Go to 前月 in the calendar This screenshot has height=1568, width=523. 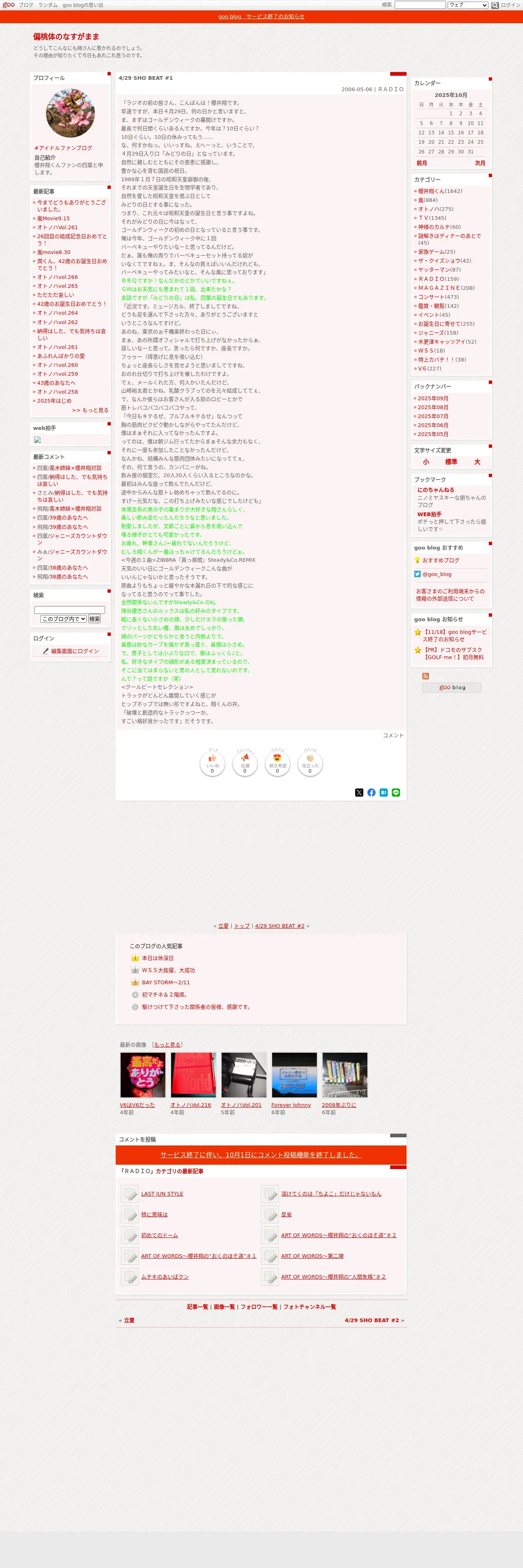click(x=422, y=163)
